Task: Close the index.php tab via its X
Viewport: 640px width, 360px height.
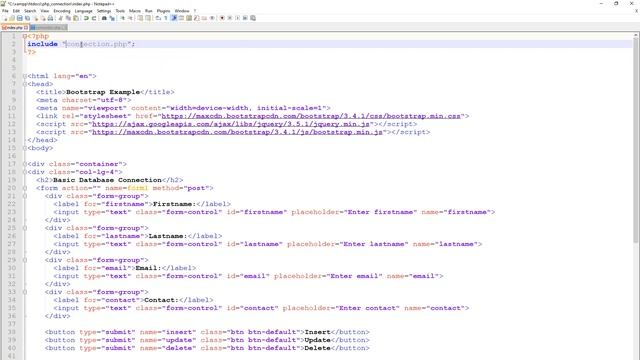Action: coord(26,28)
